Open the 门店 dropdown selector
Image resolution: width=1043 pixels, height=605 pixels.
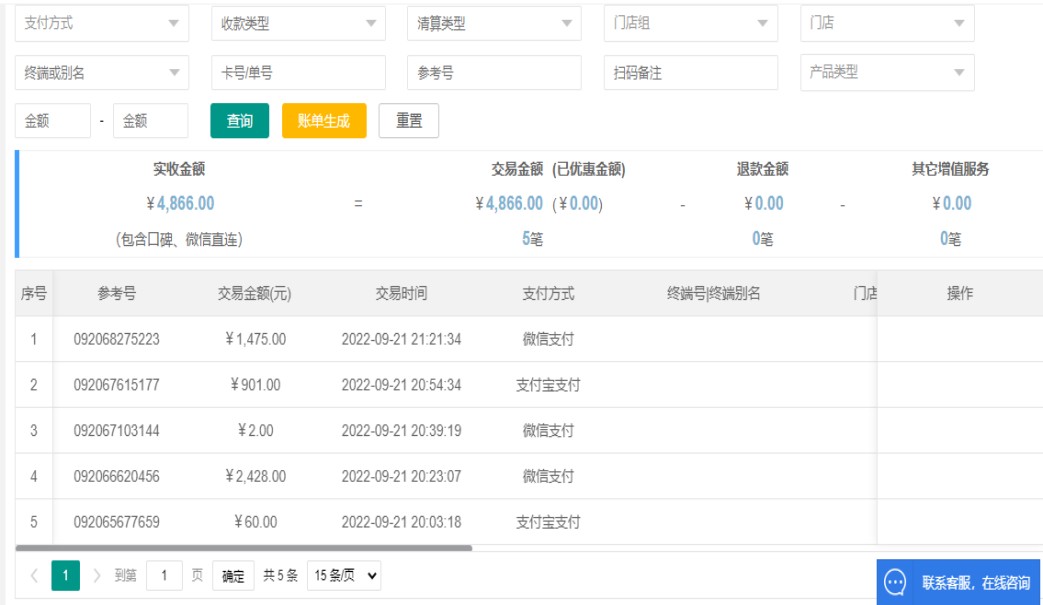[887, 23]
